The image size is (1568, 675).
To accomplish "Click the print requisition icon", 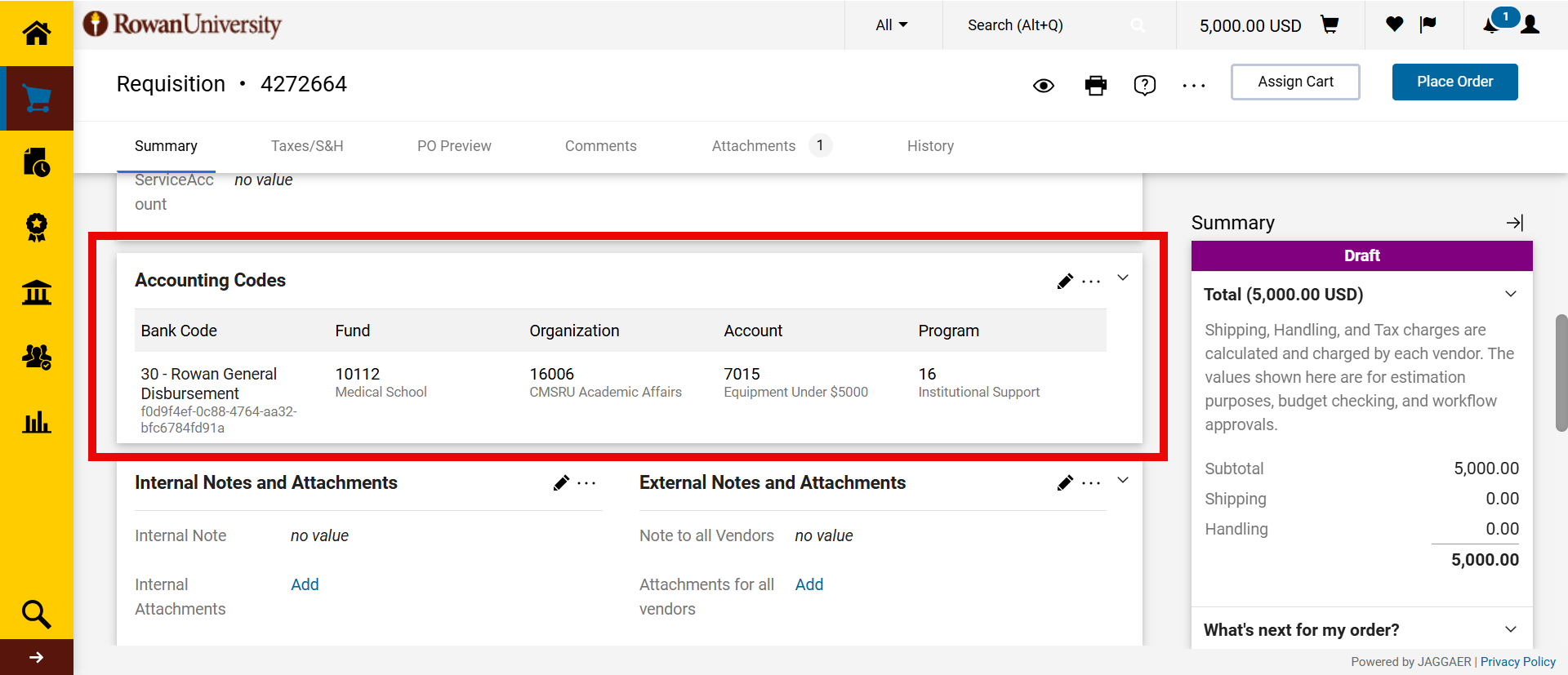I will (x=1095, y=85).
